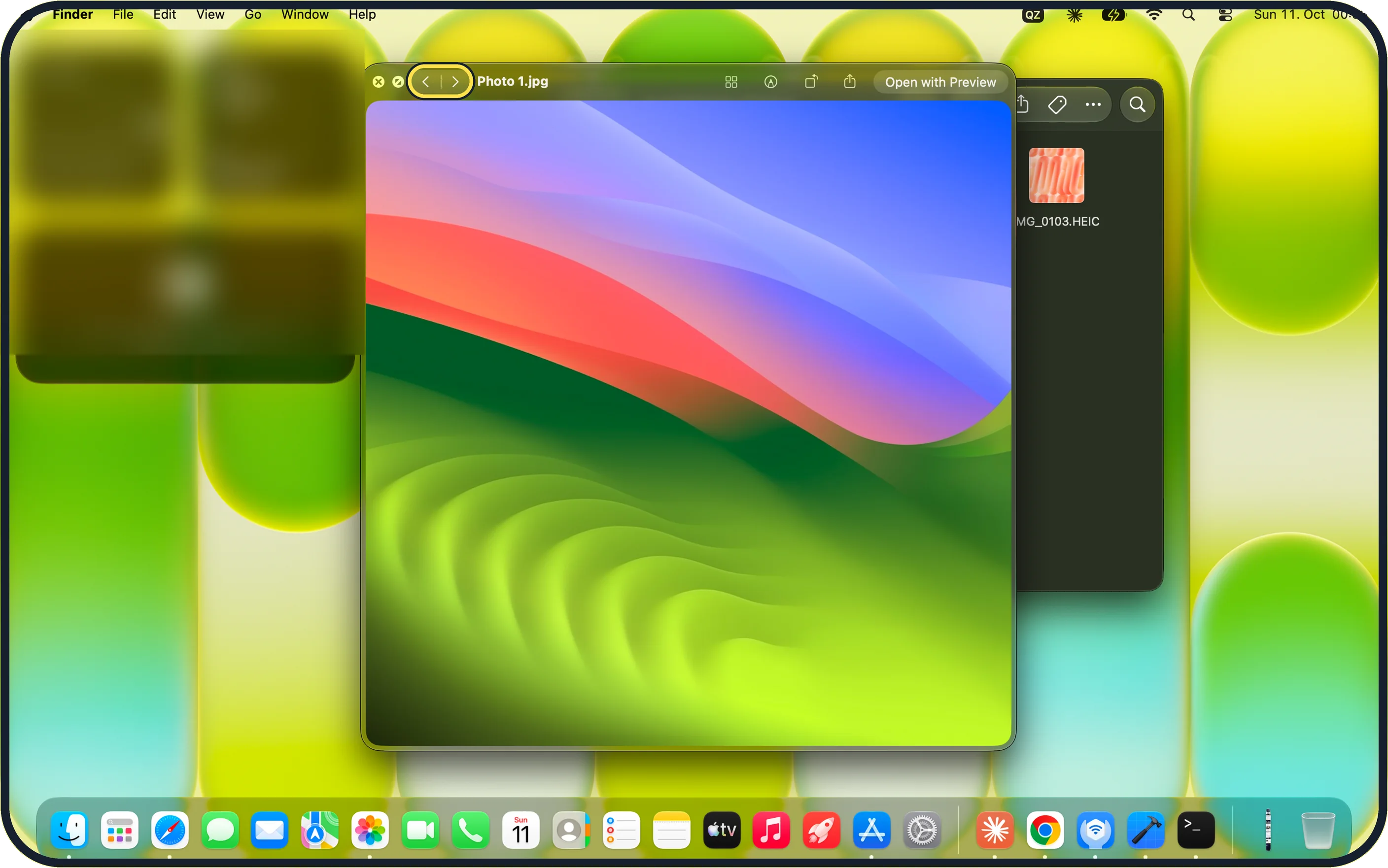Close the Quick Look preview window

379,82
